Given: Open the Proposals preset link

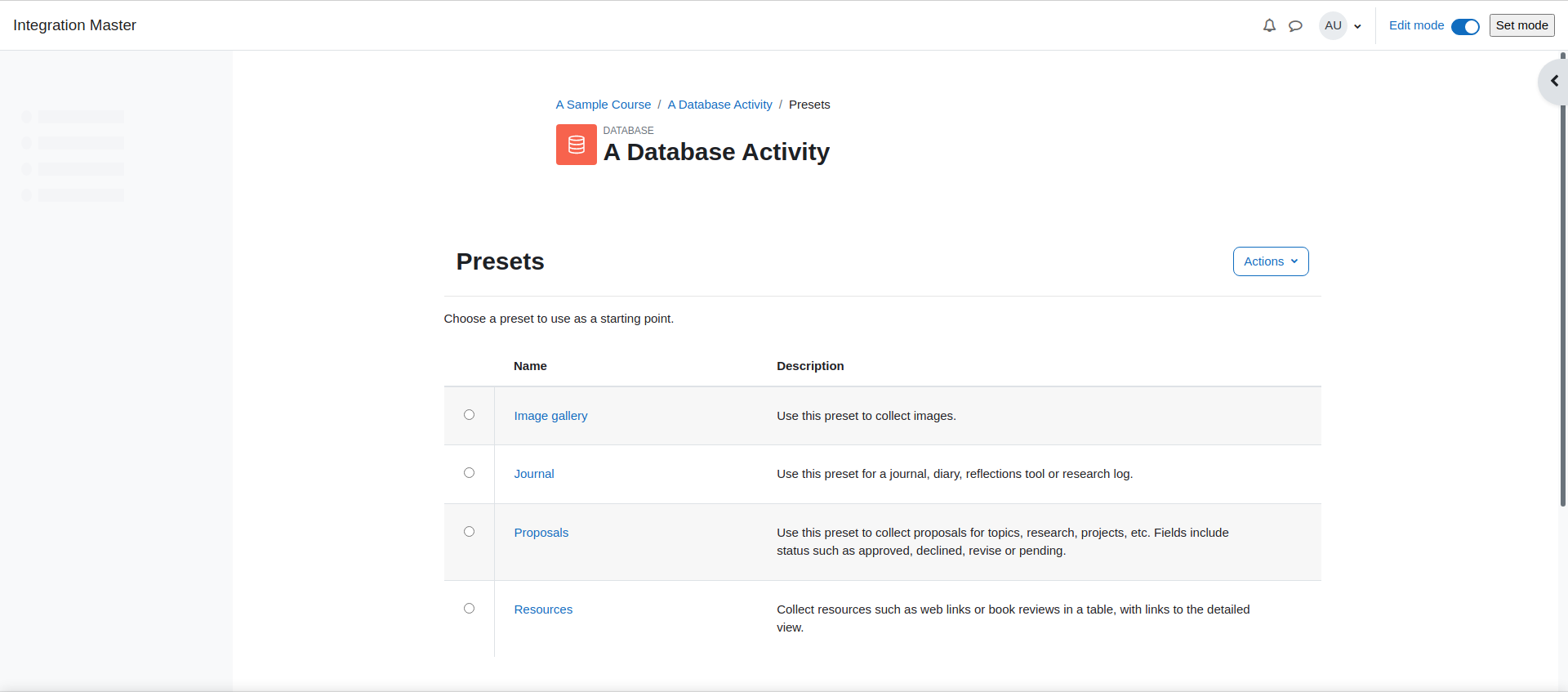Looking at the screenshot, I should [x=541, y=533].
